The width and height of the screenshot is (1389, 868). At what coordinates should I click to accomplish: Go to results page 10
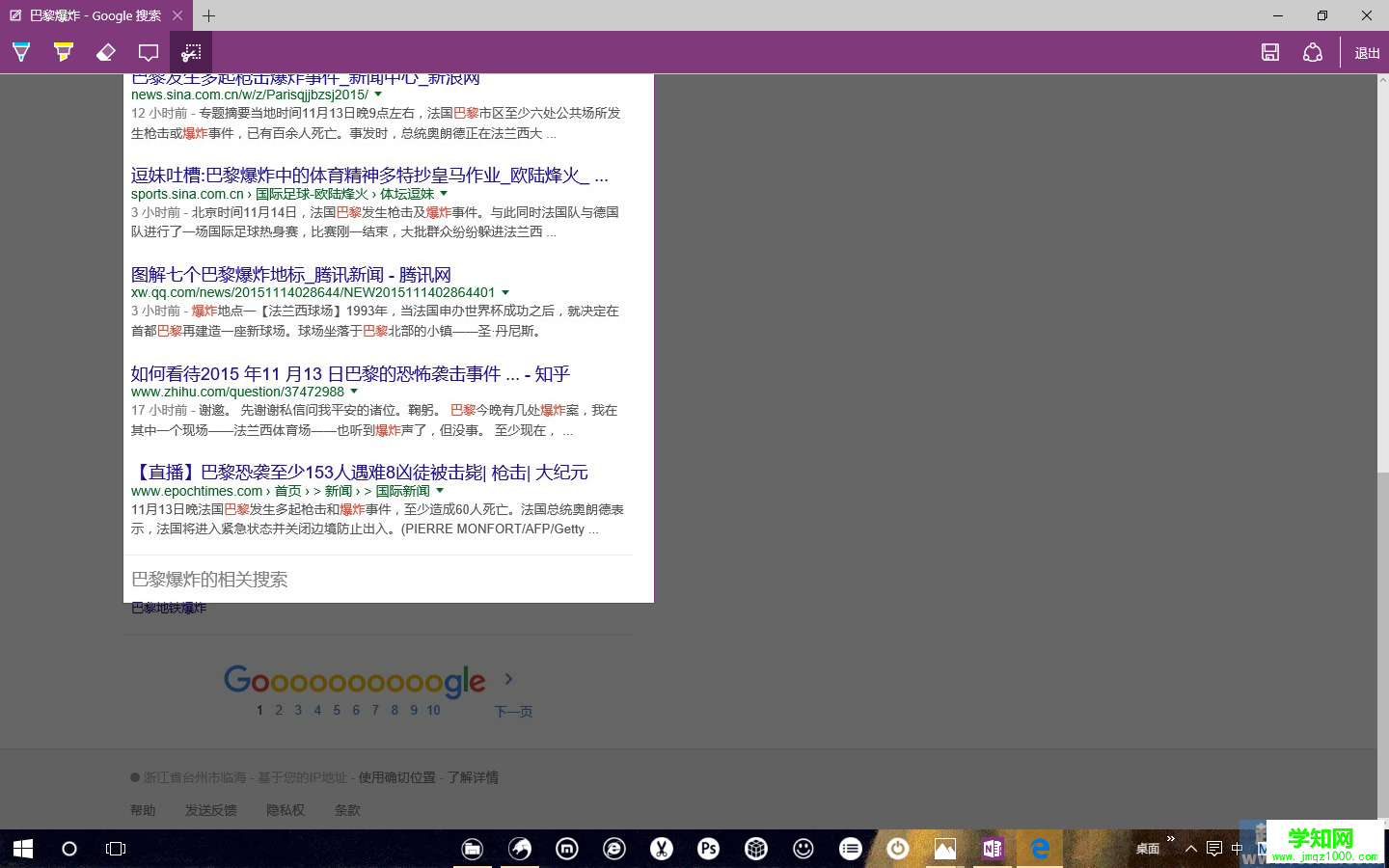click(433, 710)
